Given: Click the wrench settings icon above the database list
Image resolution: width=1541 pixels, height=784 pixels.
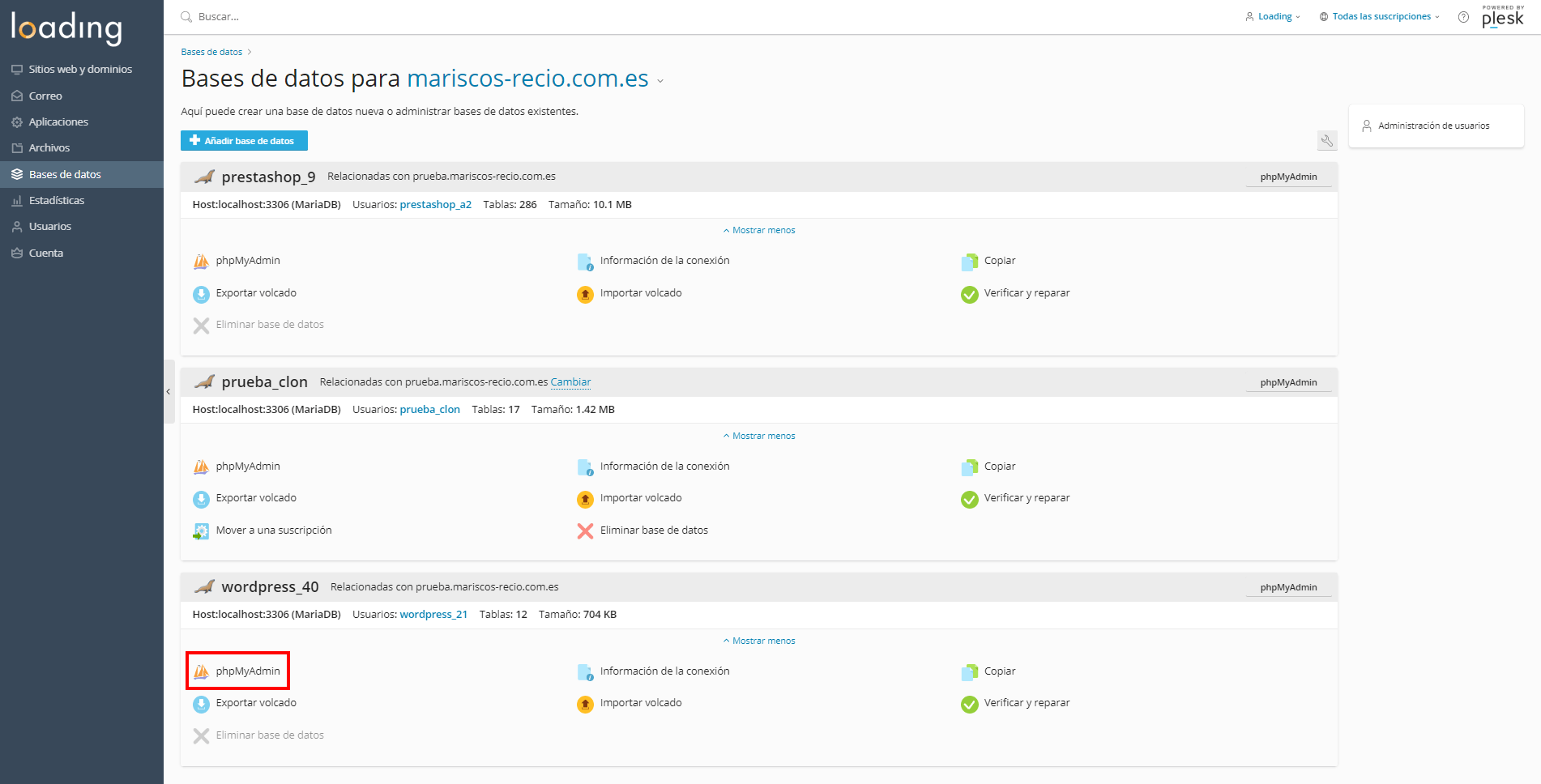Looking at the screenshot, I should pyautogui.click(x=1327, y=141).
